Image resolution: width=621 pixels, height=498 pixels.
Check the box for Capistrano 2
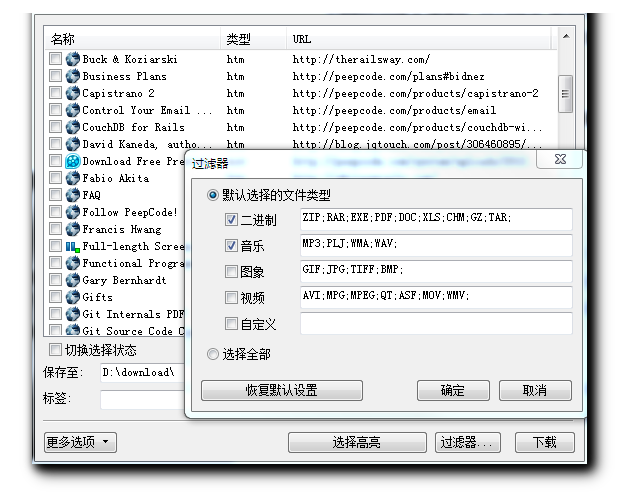tap(55, 93)
